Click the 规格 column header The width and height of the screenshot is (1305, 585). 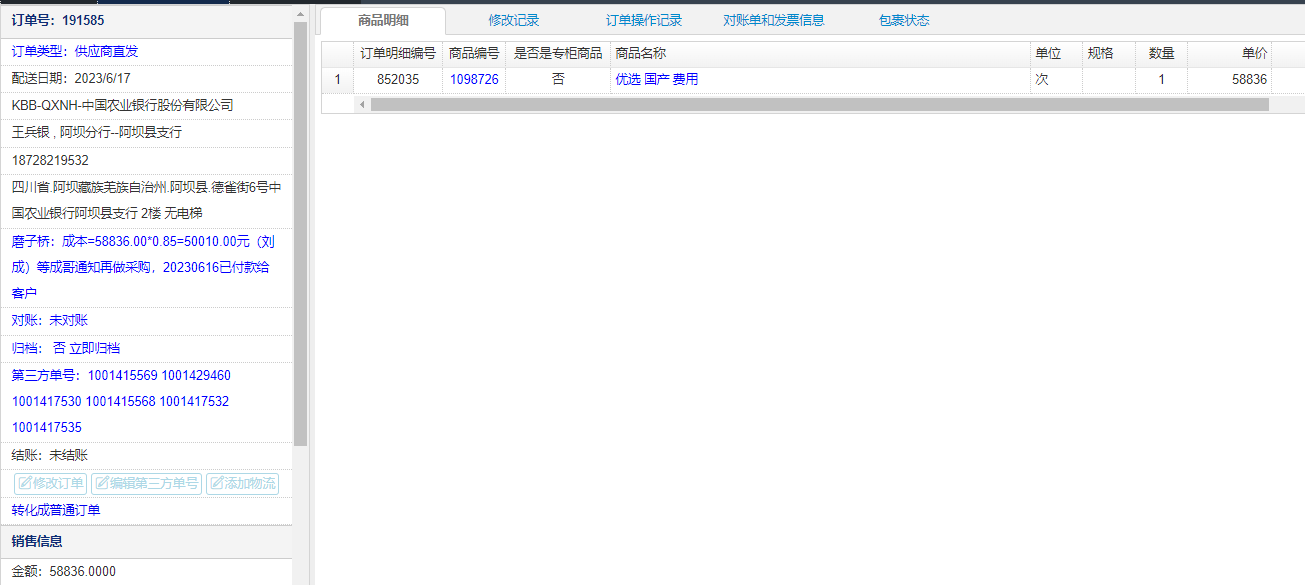click(x=1109, y=54)
